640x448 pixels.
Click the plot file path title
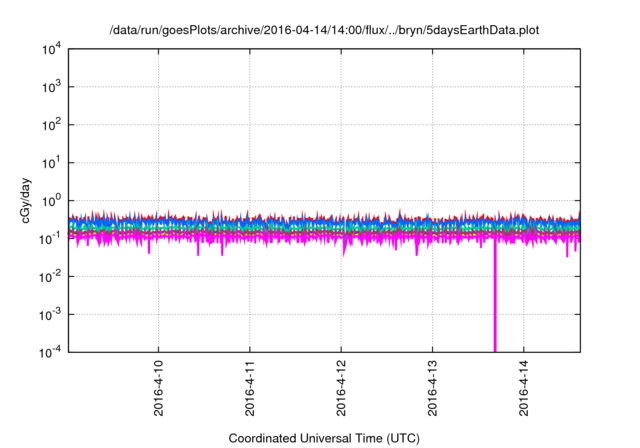pyautogui.click(x=324, y=30)
